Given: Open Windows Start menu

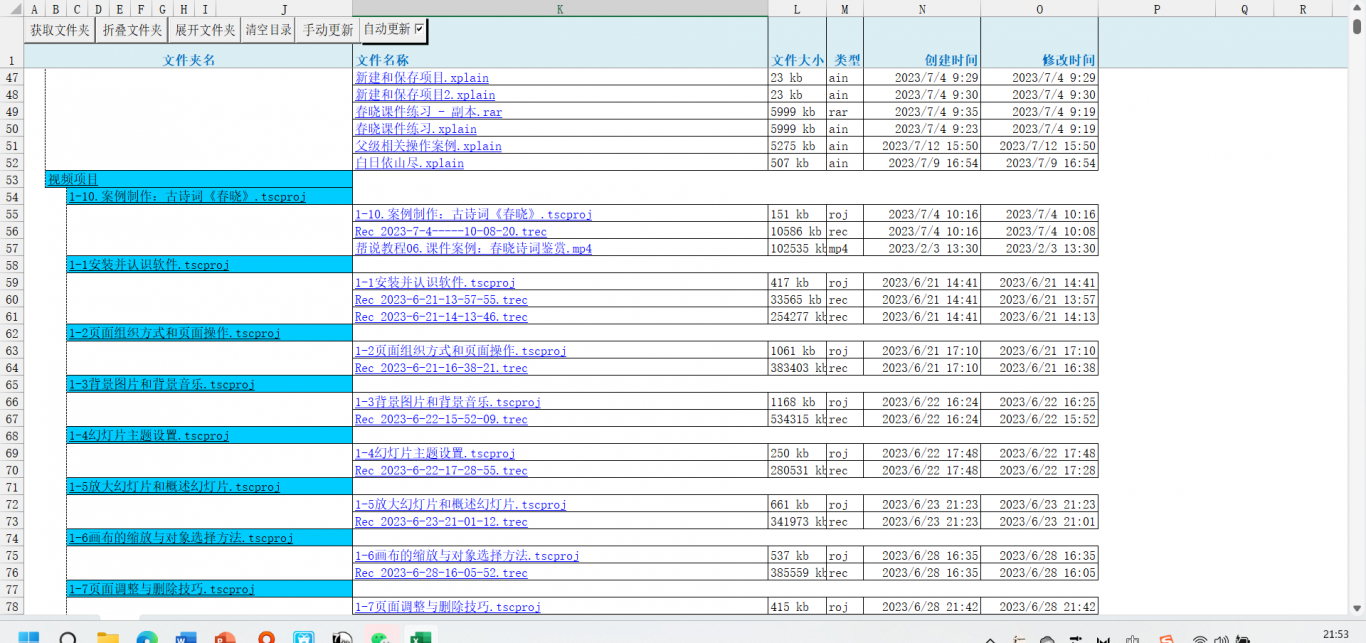Looking at the screenshot, I should coord(29,637).
